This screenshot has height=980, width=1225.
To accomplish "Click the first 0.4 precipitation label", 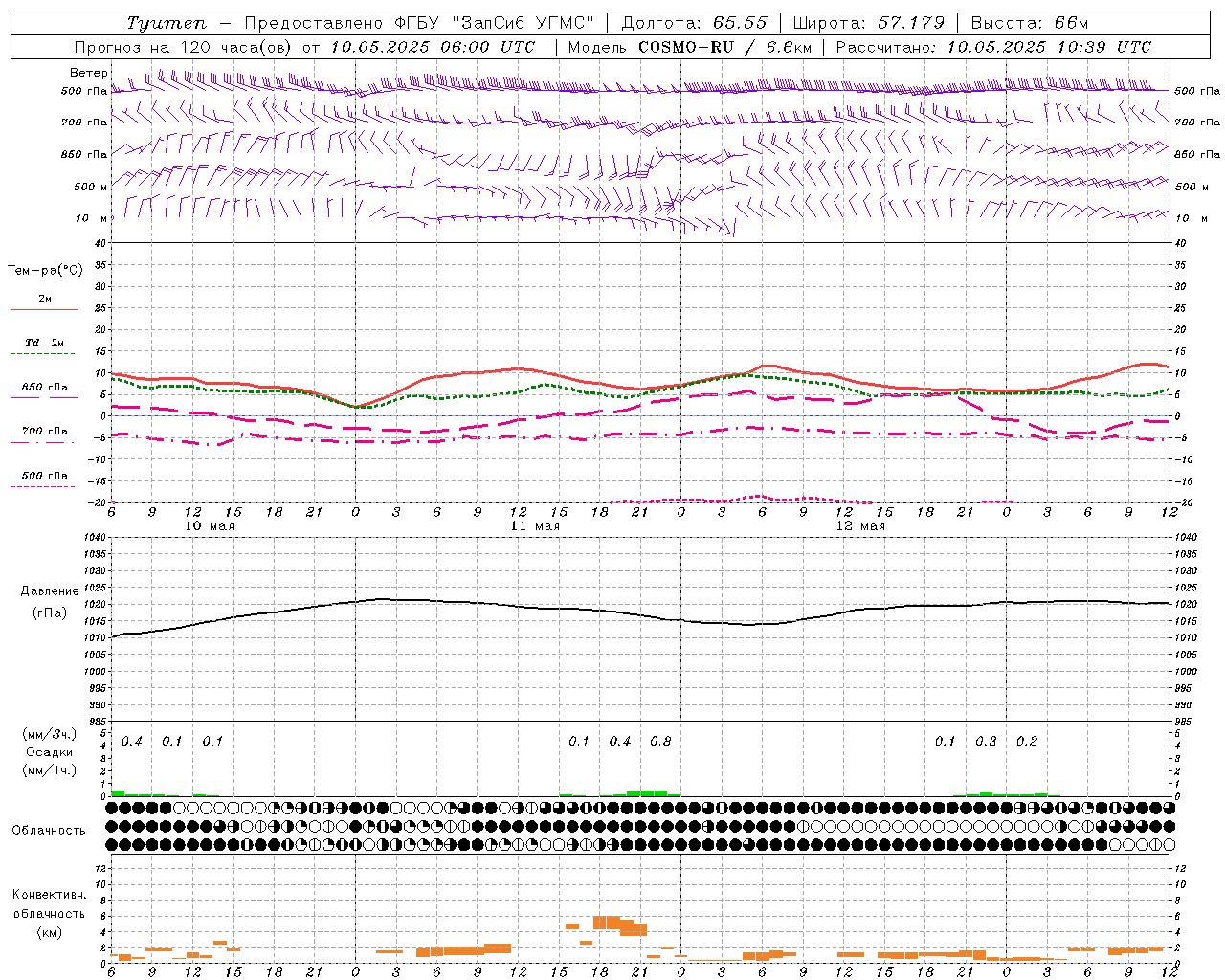I will coord(132,741).
